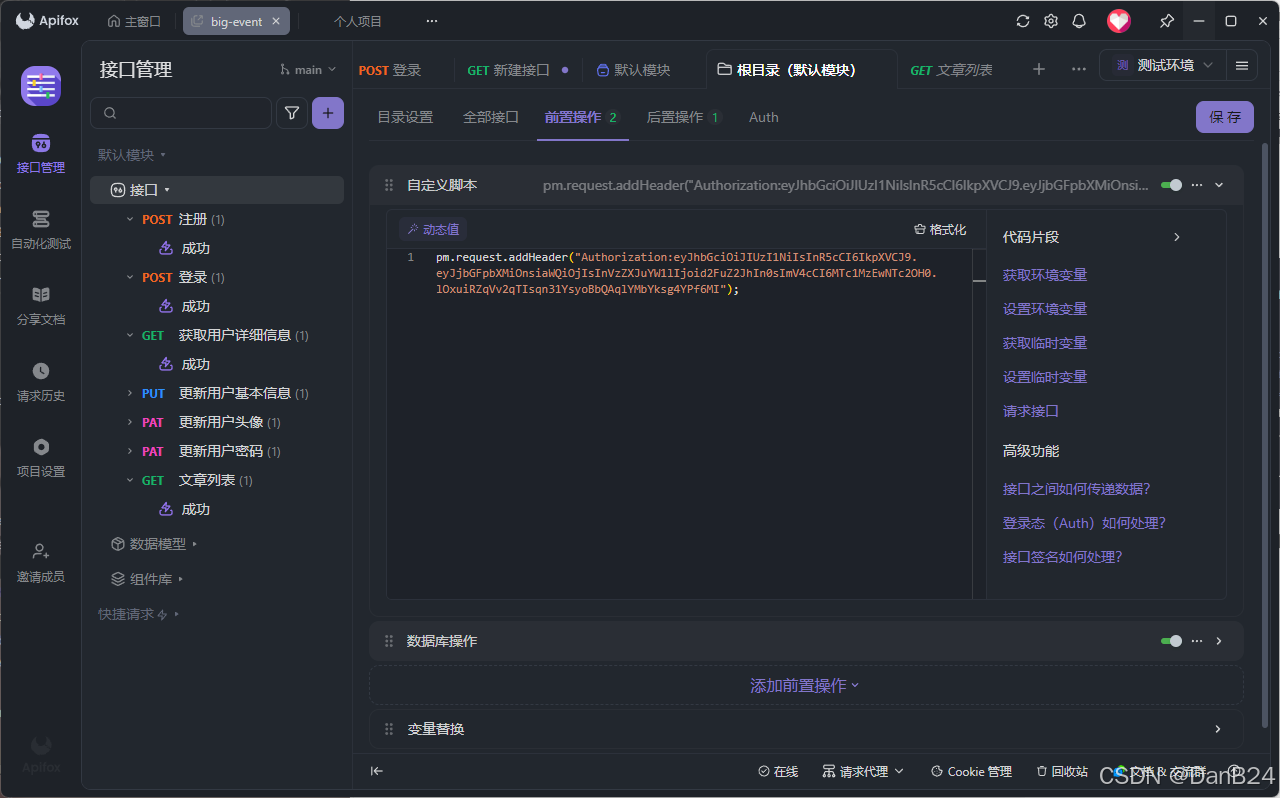Toggle the 自定义脚本 enable switch
1280x798 pixels.
[1171, 185]
